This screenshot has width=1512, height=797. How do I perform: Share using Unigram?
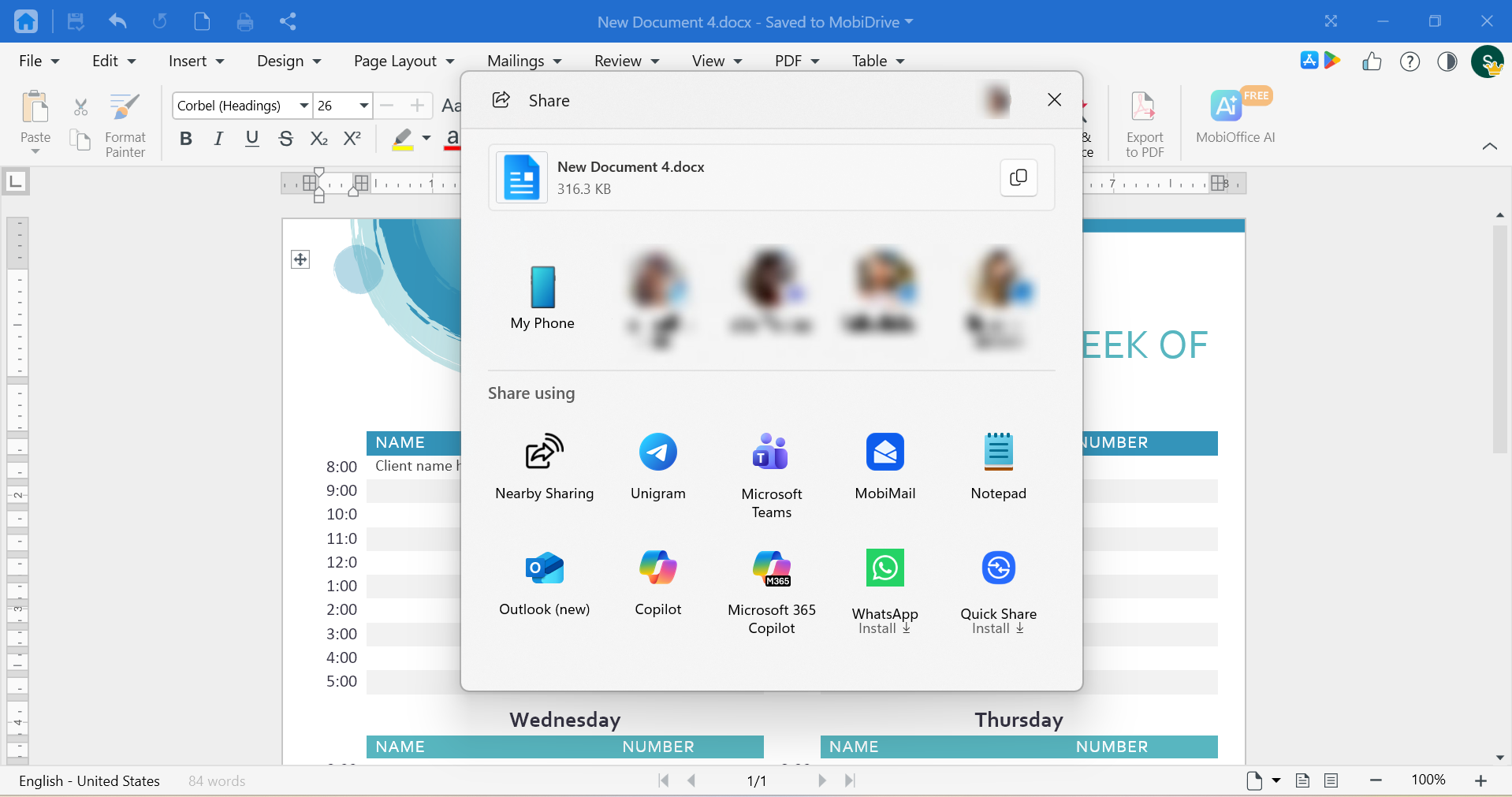658,467
